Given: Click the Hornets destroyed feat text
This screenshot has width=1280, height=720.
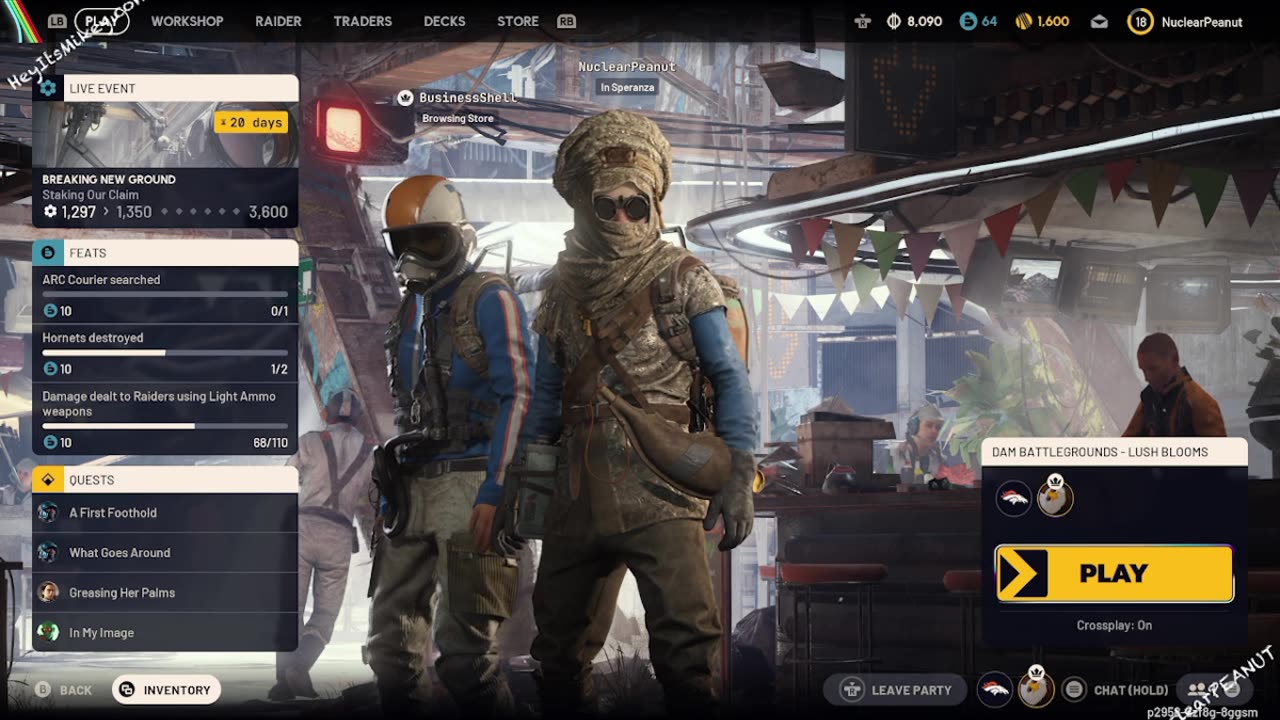Looking at the screenshot, I should (x=93, y=338).
